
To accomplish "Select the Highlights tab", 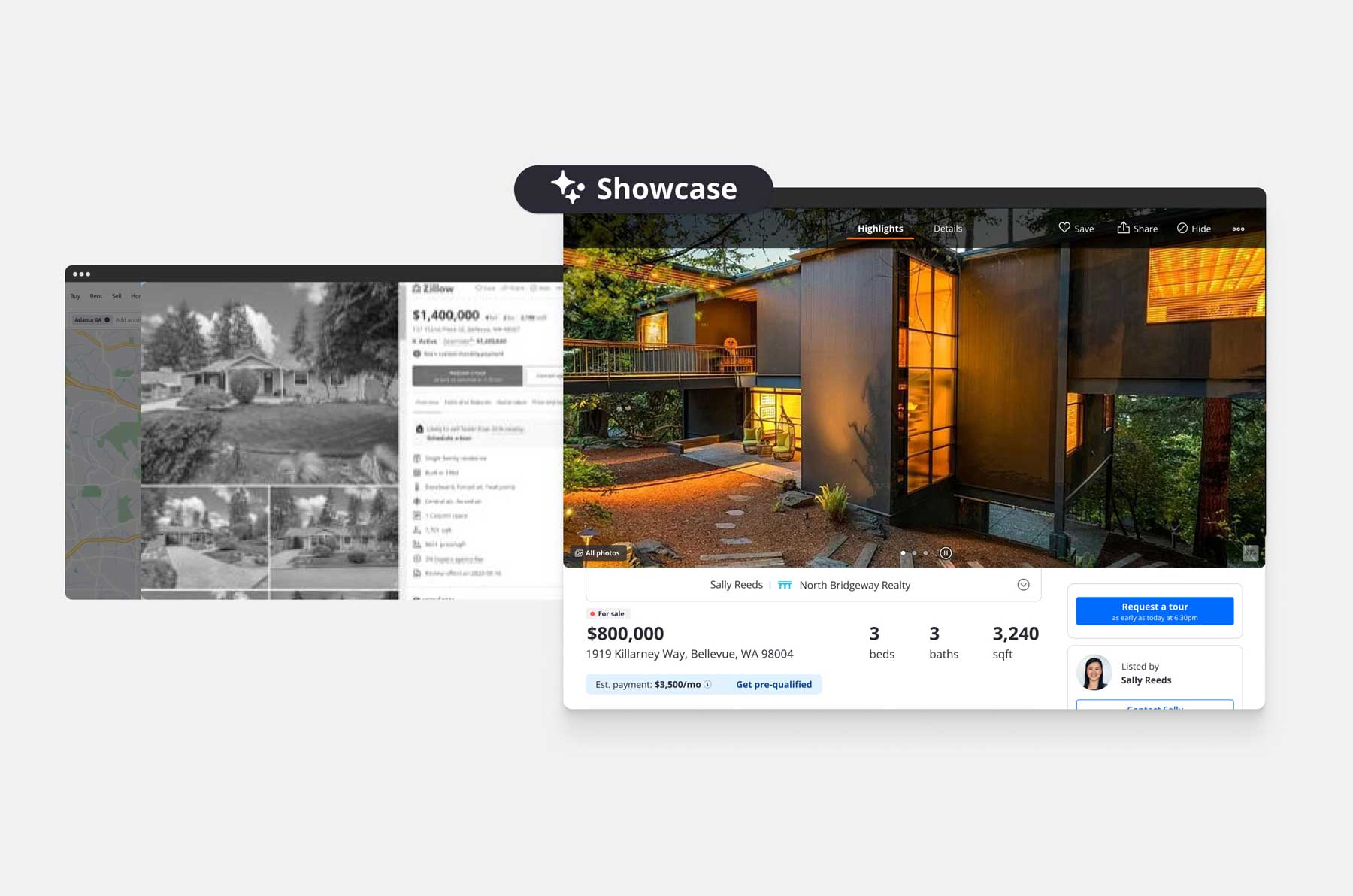I will (880, 229).
